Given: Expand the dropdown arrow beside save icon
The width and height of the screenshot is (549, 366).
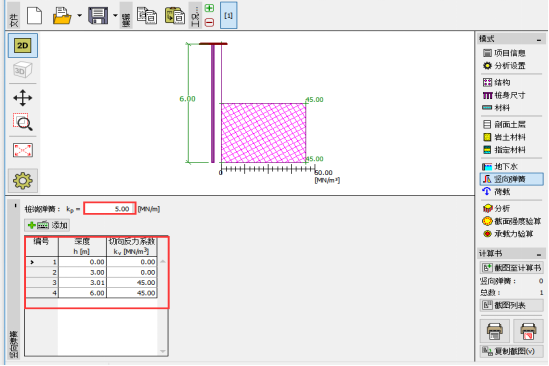Looking at the screenshot, I should pyautogui.click(x=115, y=16).
